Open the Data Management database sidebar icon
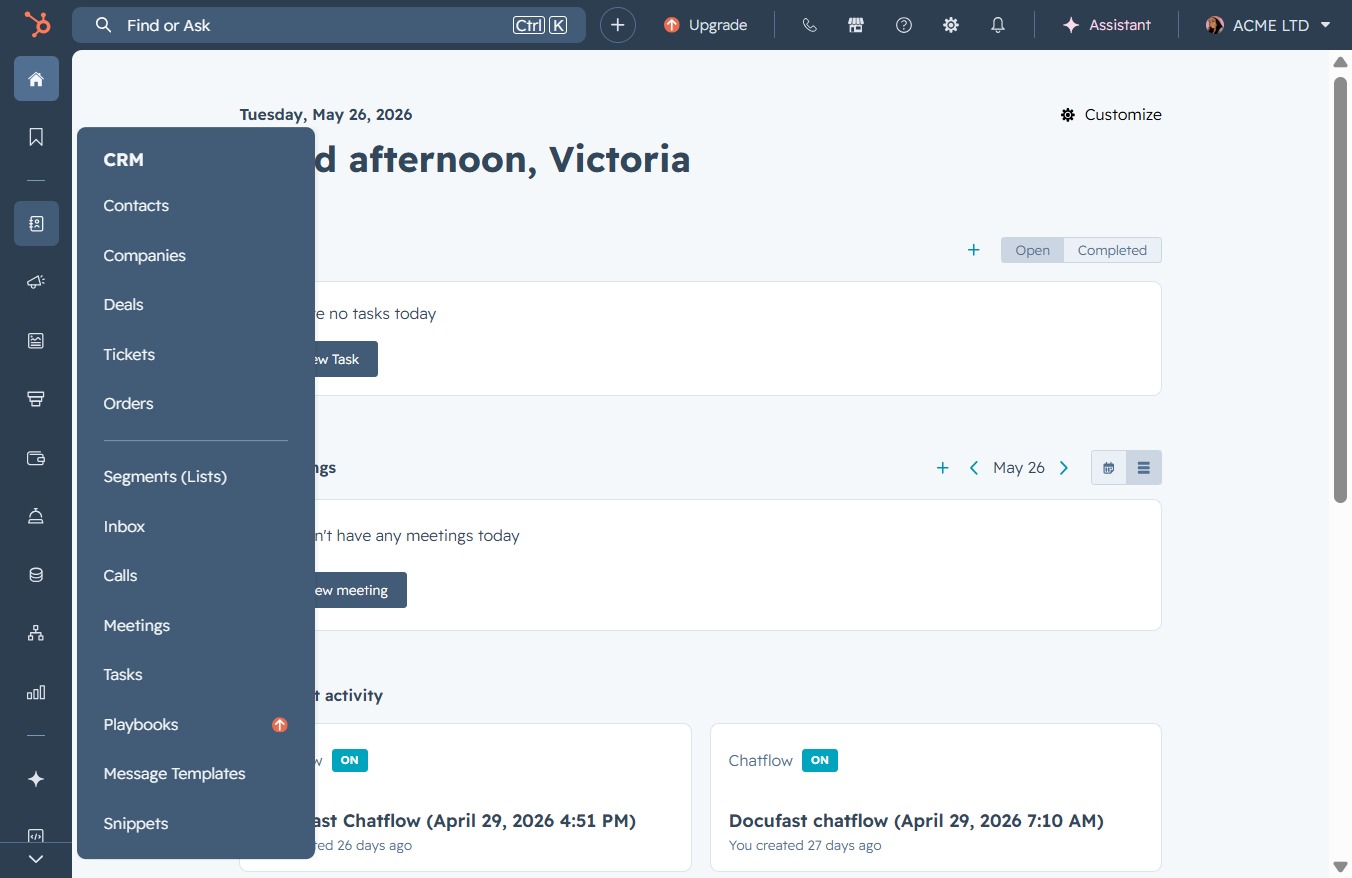1352x878 pixels. click(x=36, y=575)
